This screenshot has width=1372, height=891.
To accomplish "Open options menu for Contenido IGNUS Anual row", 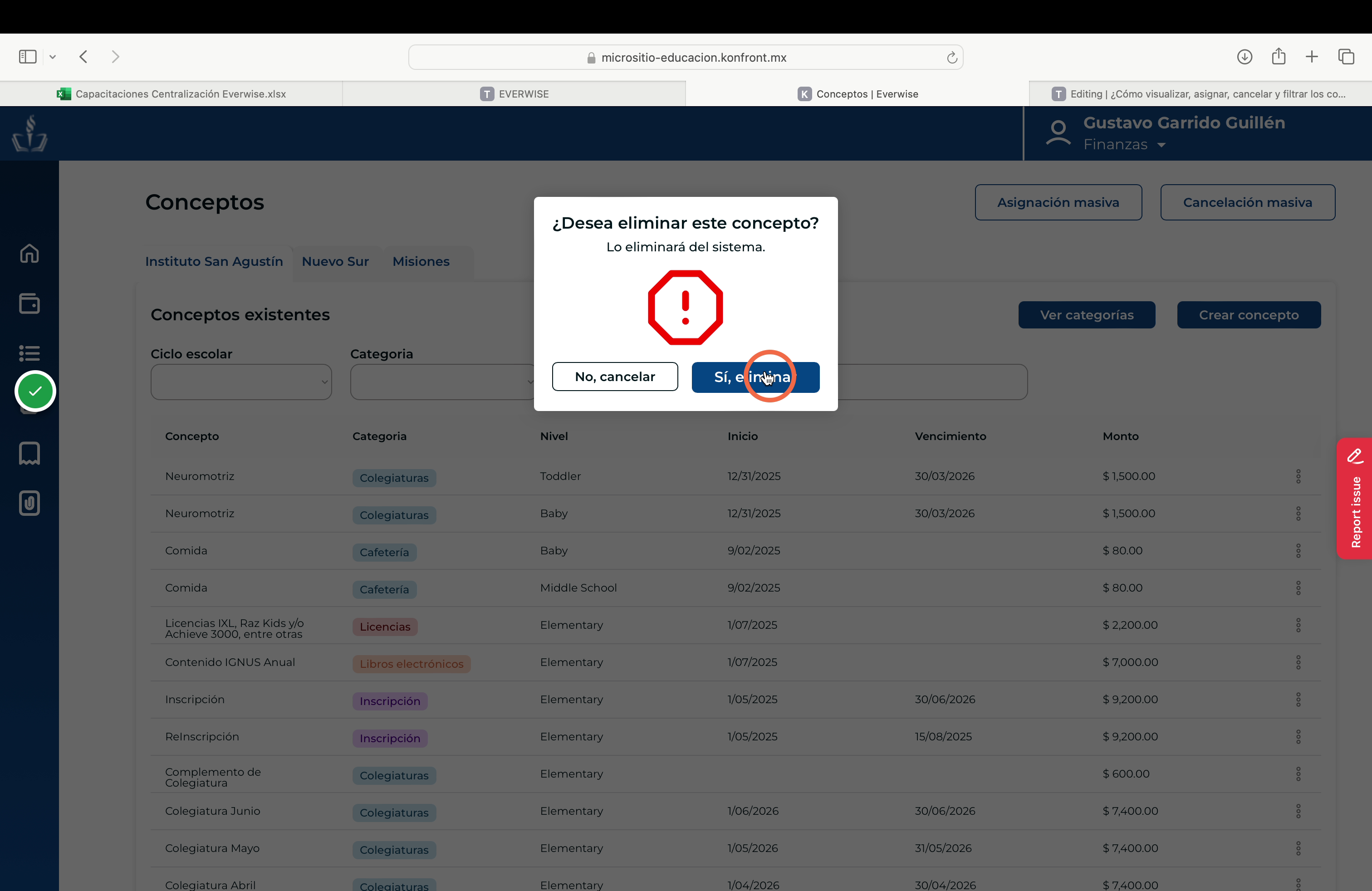I will coord(1298,662).
